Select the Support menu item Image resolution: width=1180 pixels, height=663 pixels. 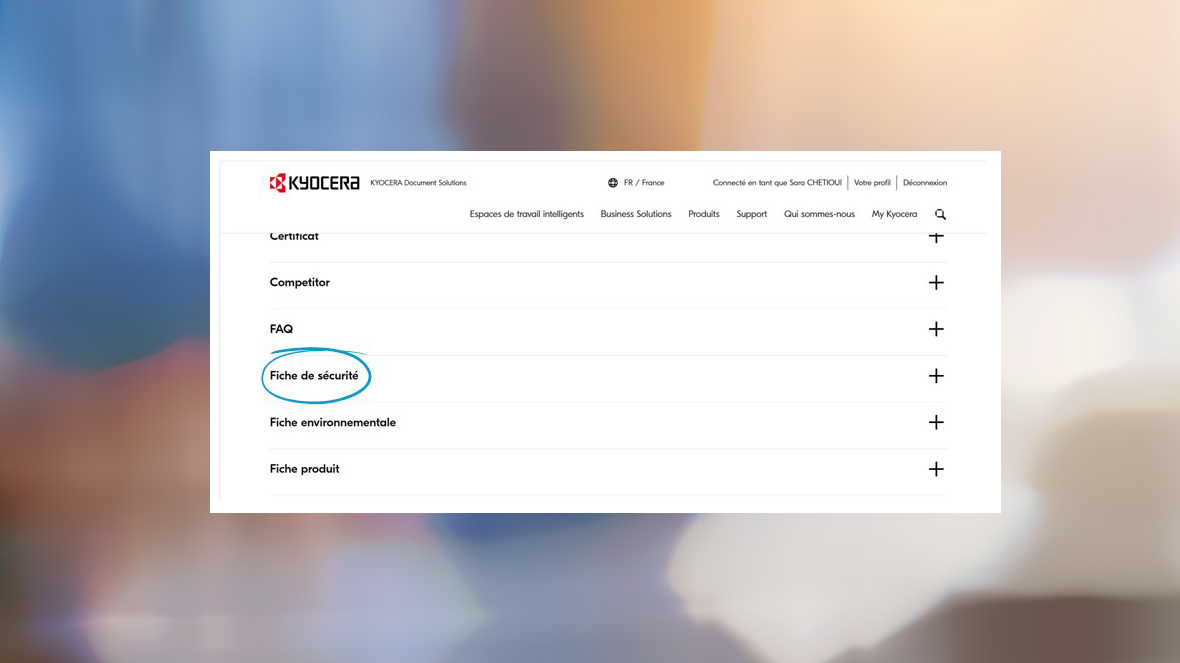coord(751,214)
